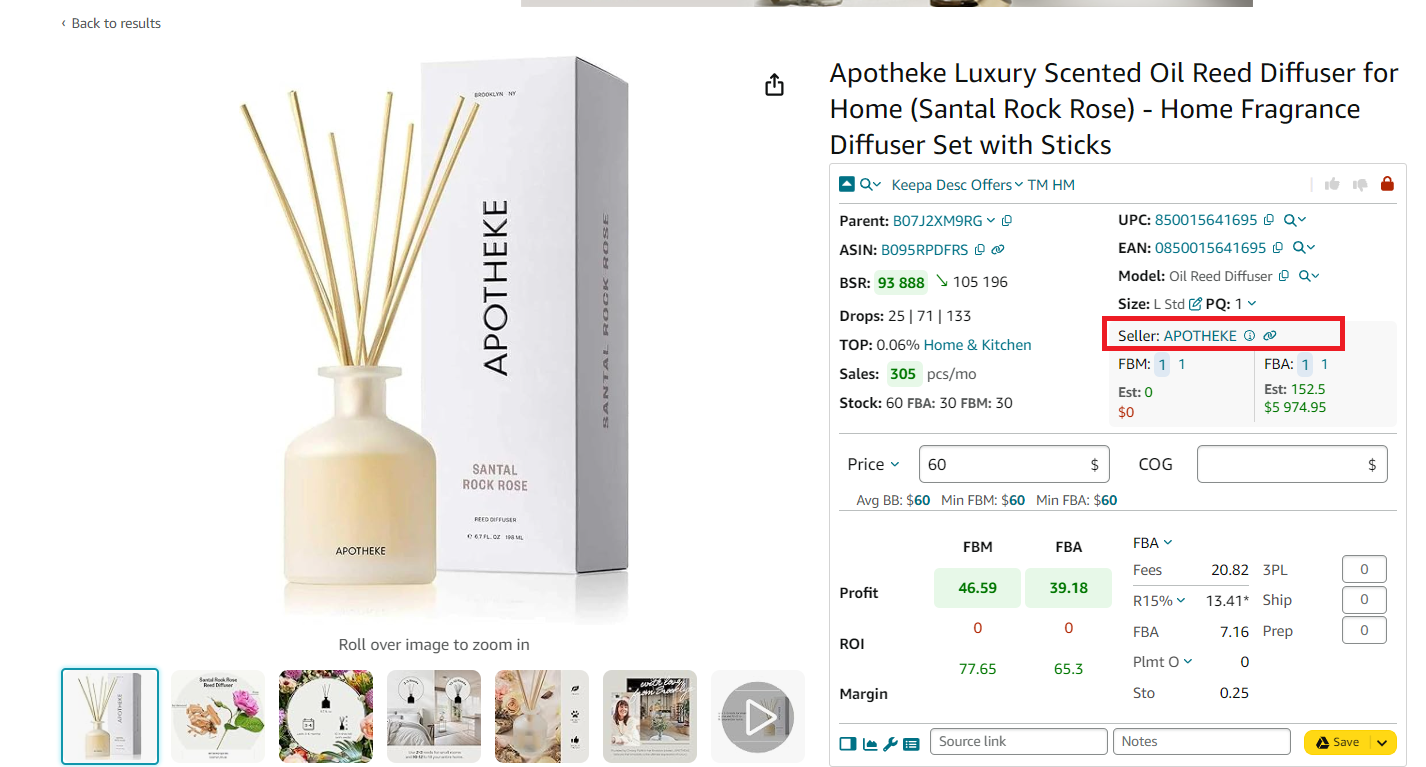Screen dimensions: 1426x767
Task: Open the Keepa tab
Action: tap(911, 185)
